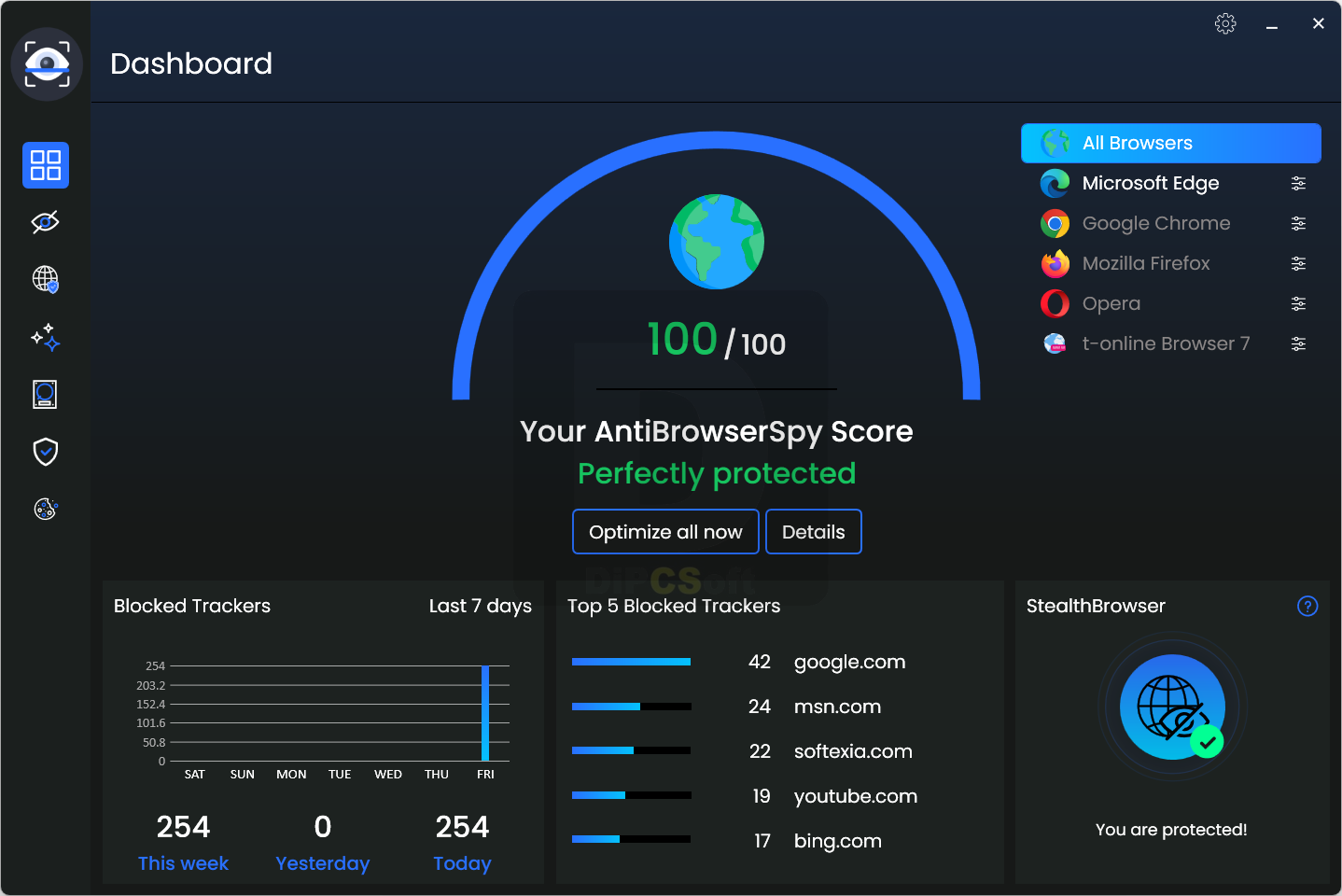Click google.com tracker entry text
1342x896 pixels.
[849, 662]
